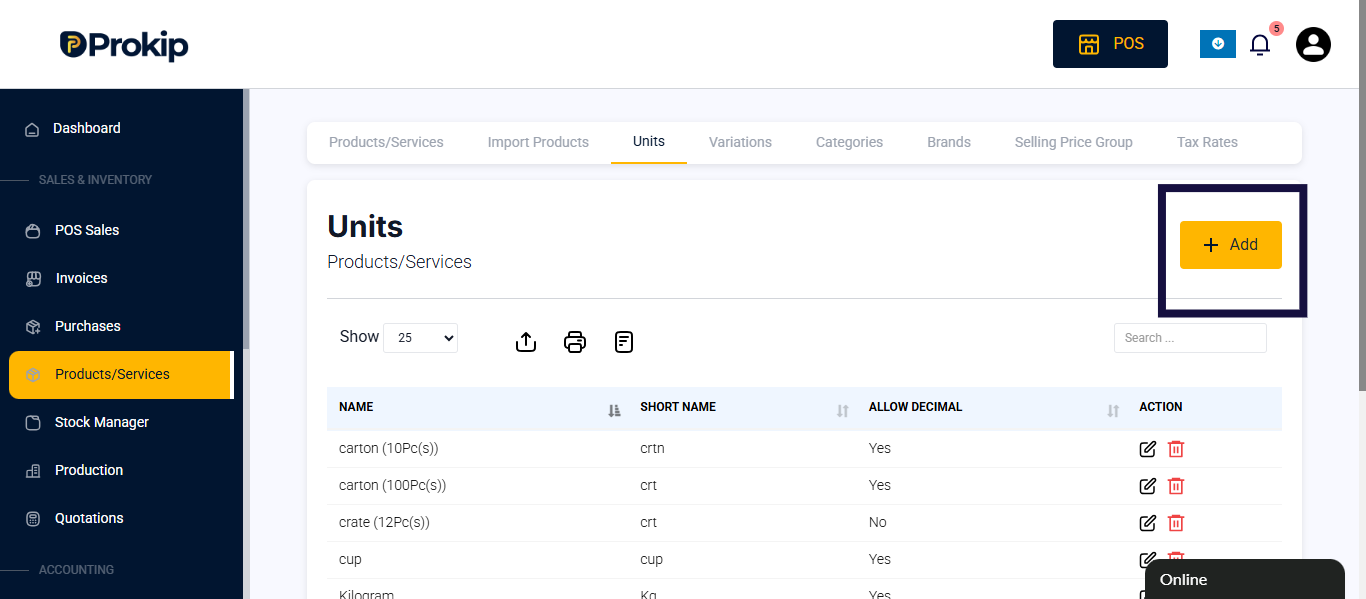Edit the crate (12Pc(s)) unit
This screenshot has width=1366, height=599.
click(x=1148, y=523)
